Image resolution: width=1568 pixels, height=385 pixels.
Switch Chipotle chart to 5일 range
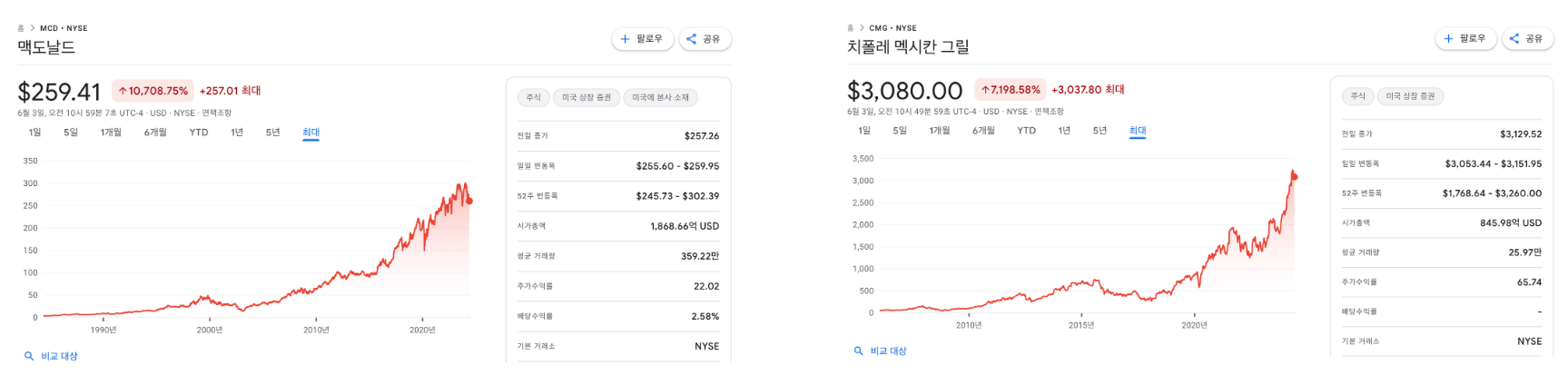click(x=900, y=131)
